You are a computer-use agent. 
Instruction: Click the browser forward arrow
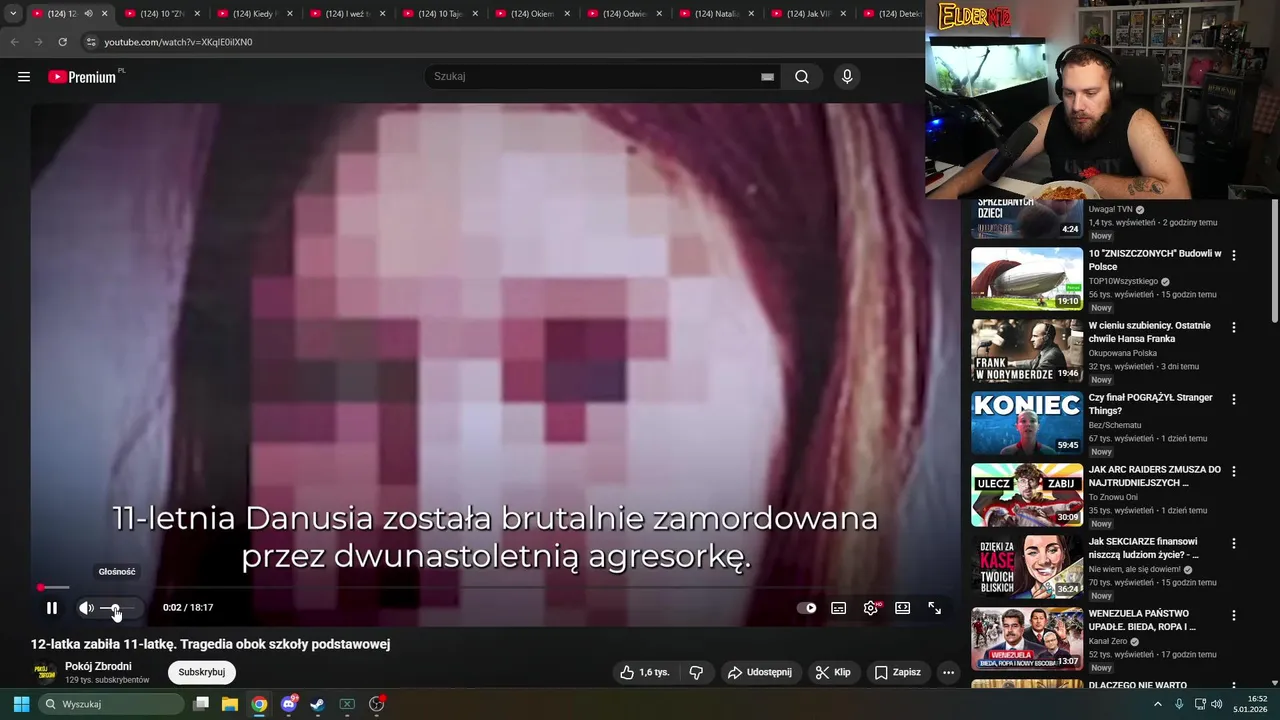38,42
